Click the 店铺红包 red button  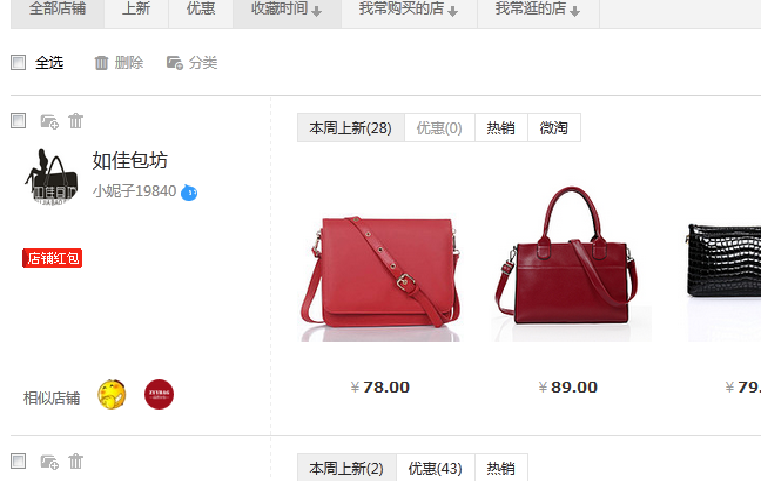pyautogui.click(x=52, y=258)
